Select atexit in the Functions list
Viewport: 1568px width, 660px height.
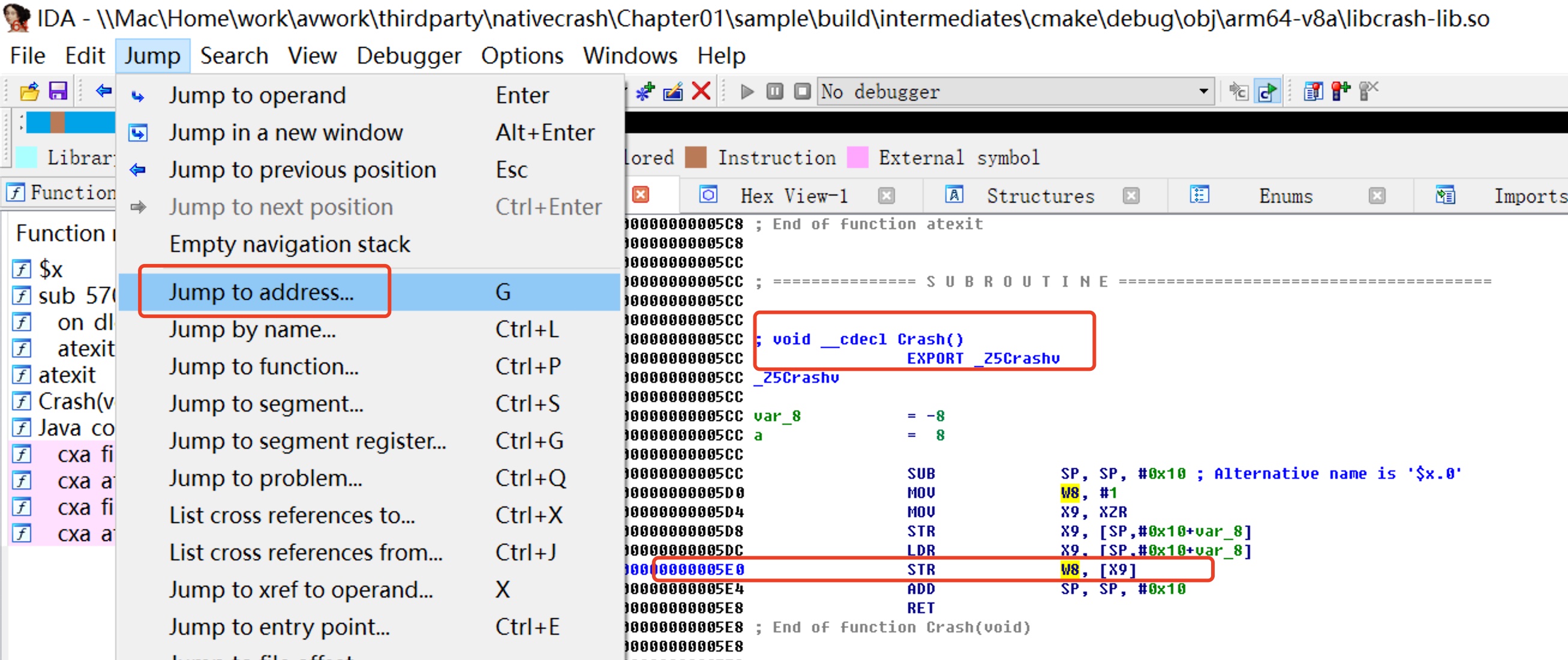pos(67,375)
